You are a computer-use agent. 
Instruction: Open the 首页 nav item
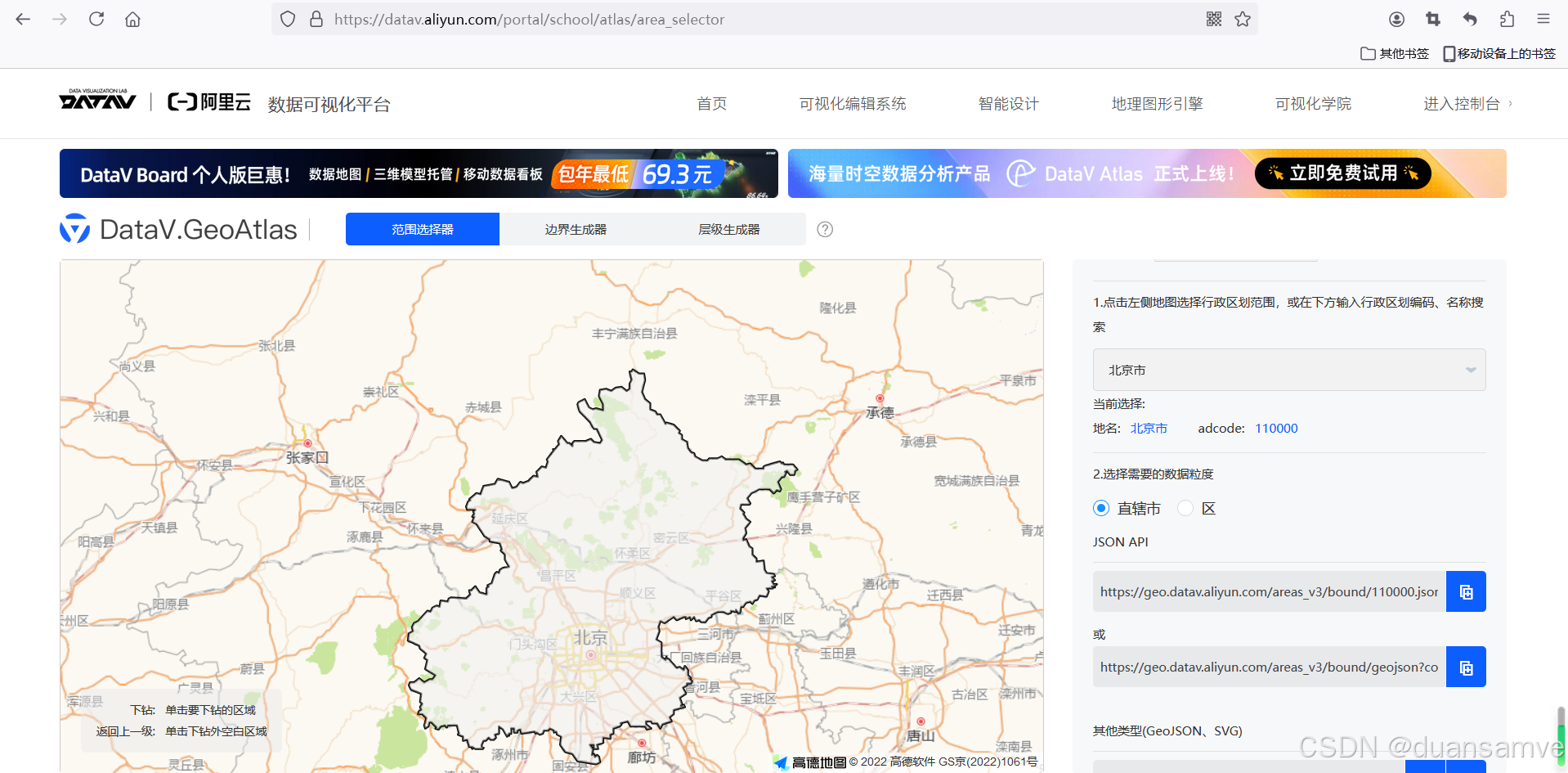point(711,104)
